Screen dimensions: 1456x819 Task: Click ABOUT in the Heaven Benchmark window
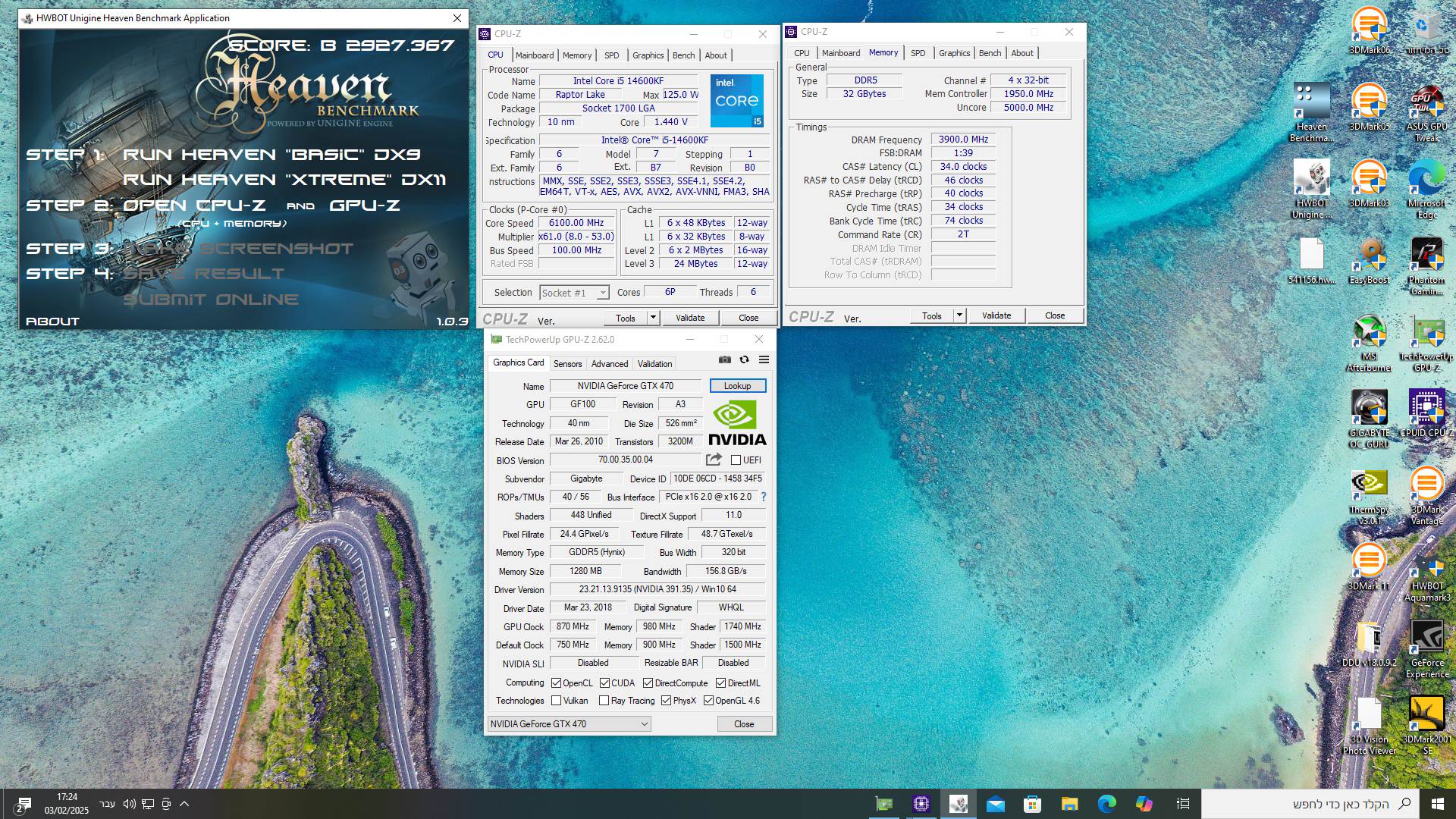coord(52,322)
